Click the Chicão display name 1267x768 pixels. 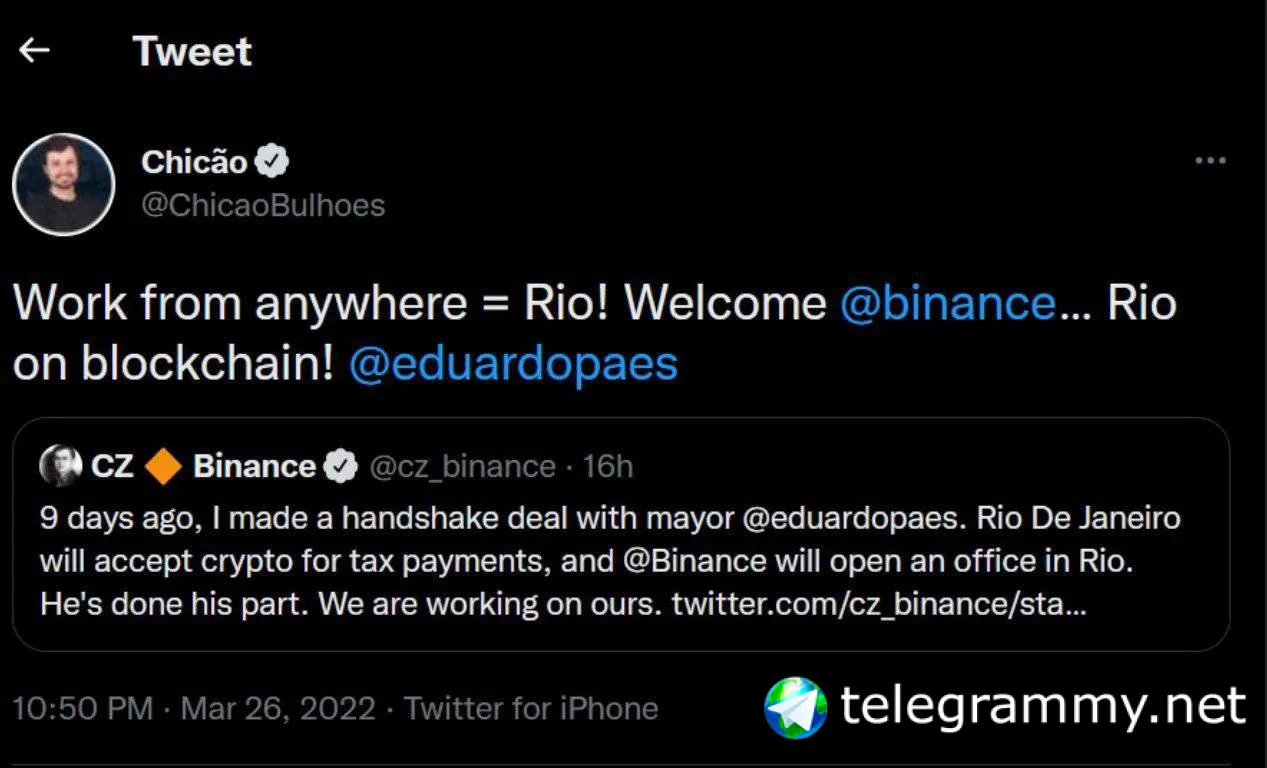point(194,161)
